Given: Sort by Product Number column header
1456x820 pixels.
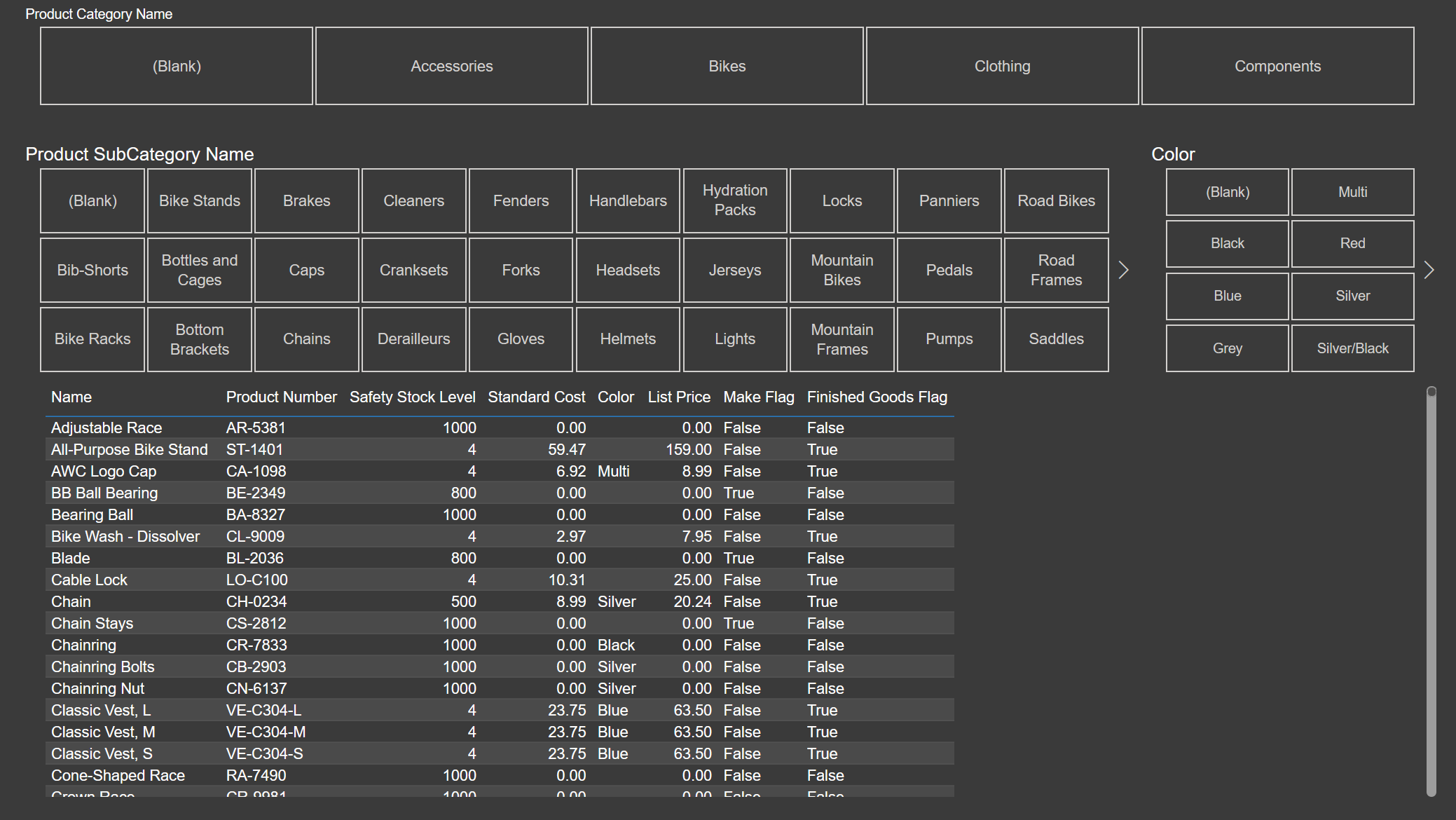Looking at the screenshot, I should (x=282, y=397).
